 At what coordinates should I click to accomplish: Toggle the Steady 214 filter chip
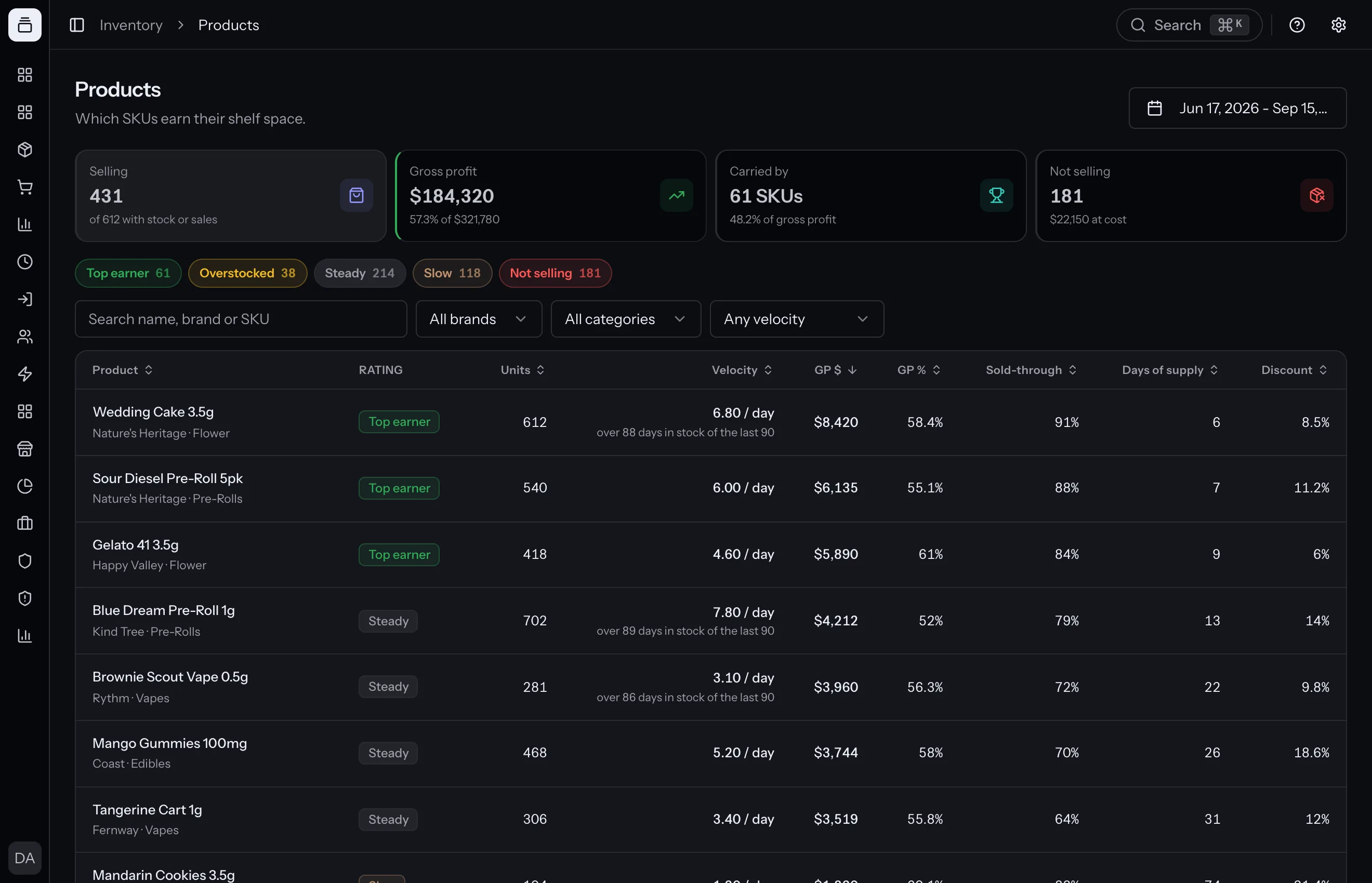click(360, 273)
